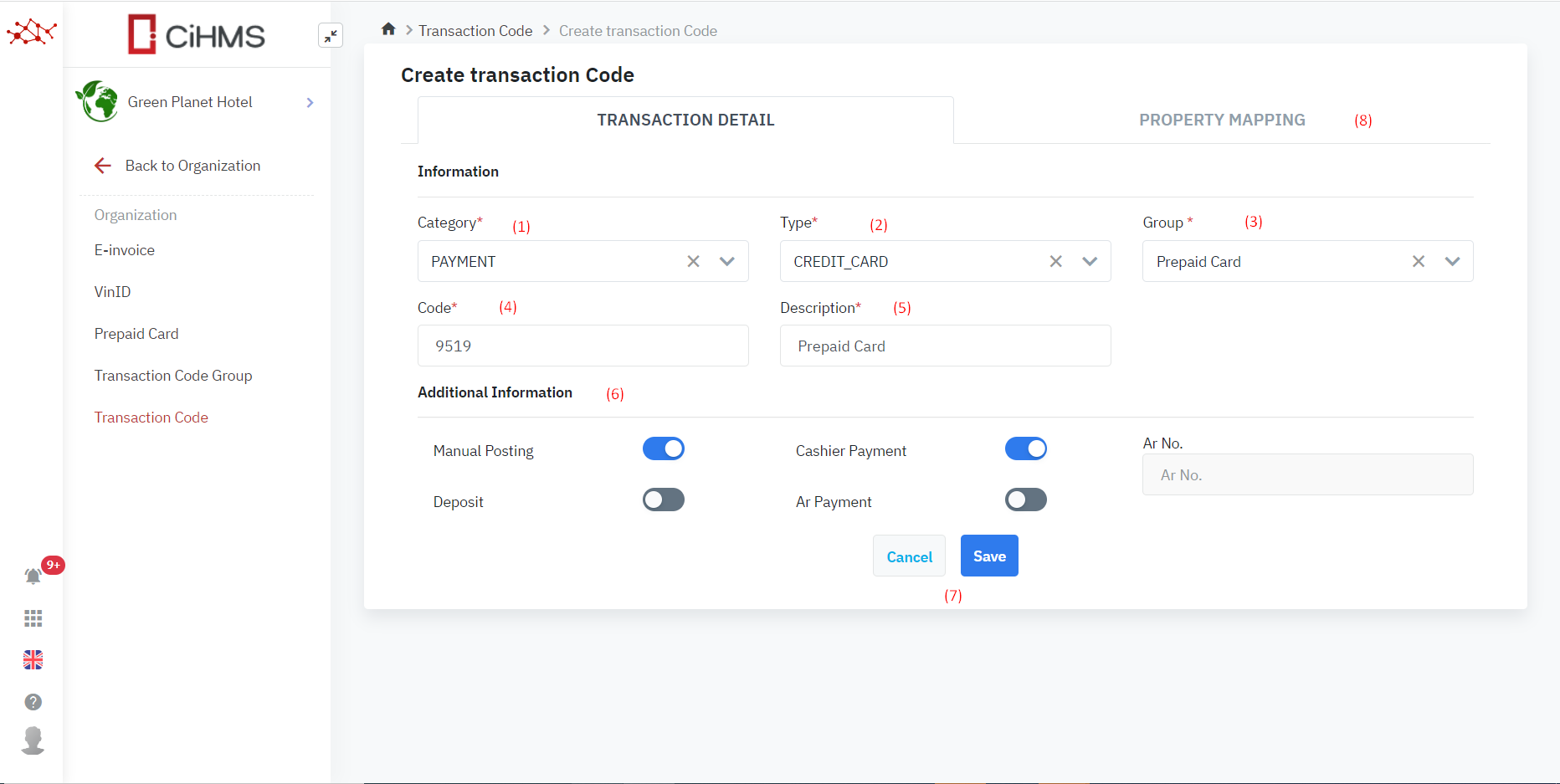
Task: Collapse the sidebar with the shrink icon
Action: pos(331,35)
